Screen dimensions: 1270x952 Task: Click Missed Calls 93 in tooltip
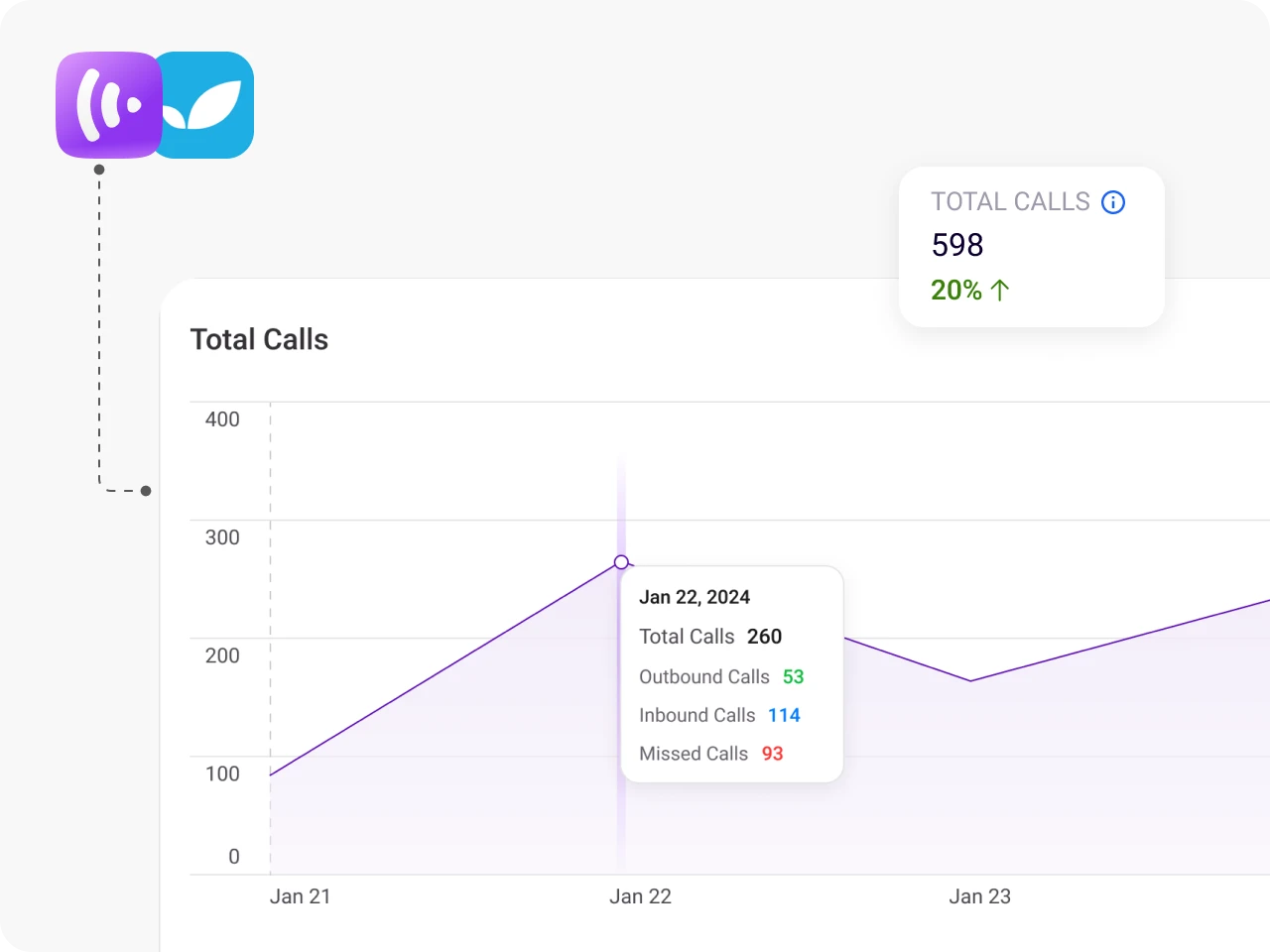tap(711, 754)
